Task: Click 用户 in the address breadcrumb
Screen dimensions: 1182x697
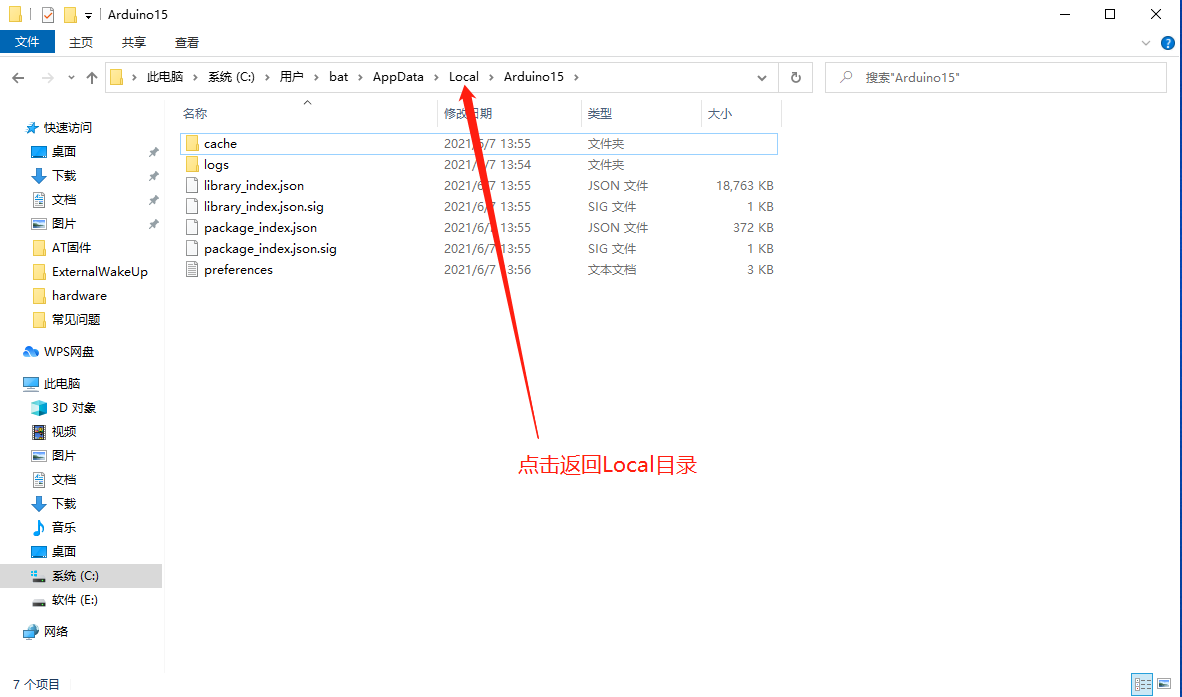Action: pyautogui.click(x=292, y=77)
